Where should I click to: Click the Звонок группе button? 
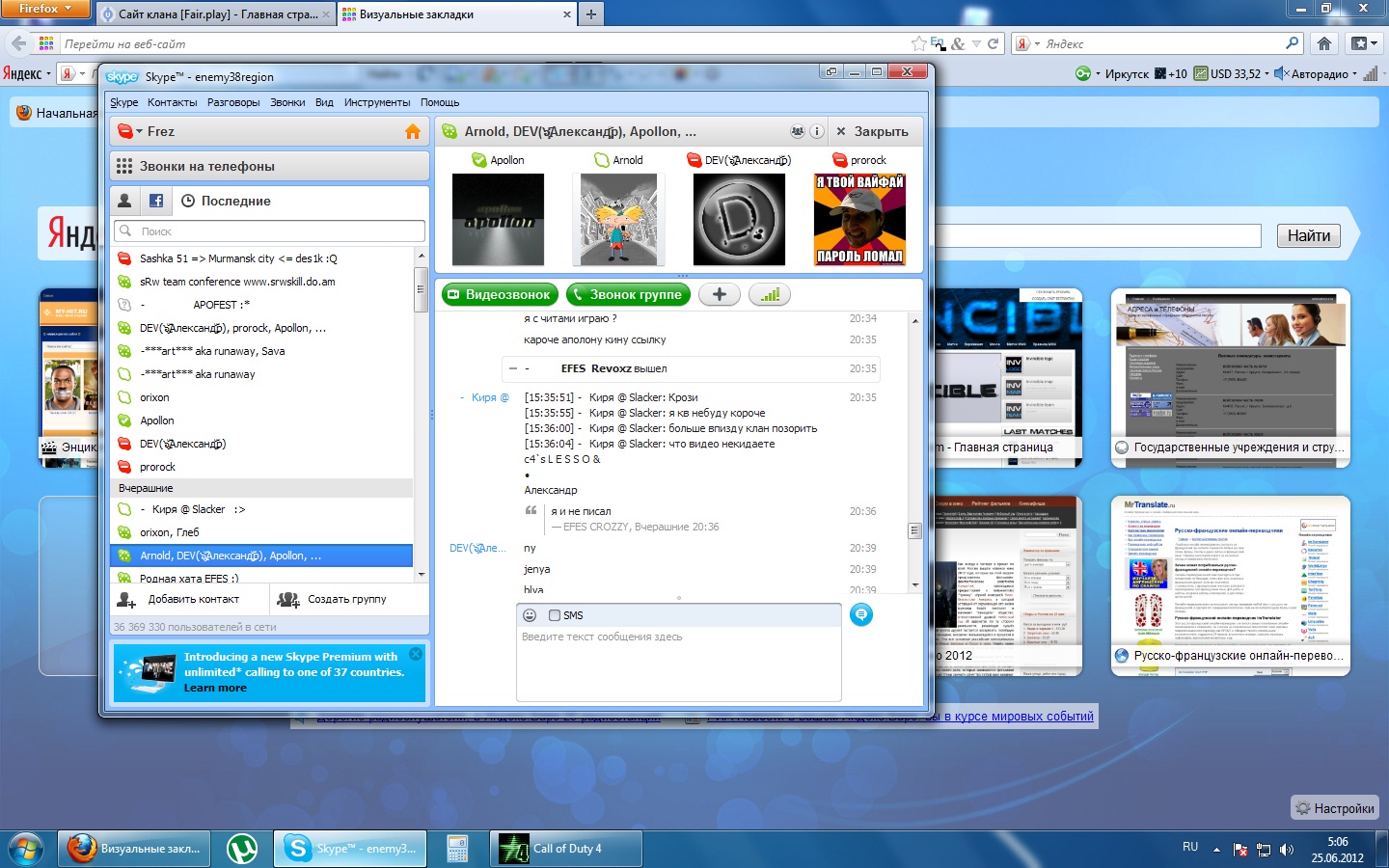point(628,295)
